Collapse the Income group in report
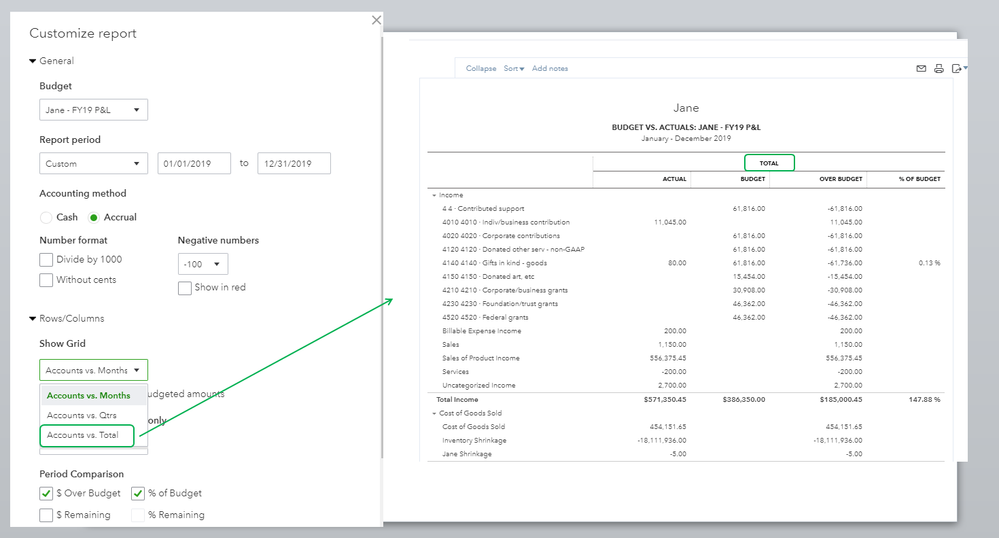The width and height of the screenshot is (999, 538). (x=435, y=195)
